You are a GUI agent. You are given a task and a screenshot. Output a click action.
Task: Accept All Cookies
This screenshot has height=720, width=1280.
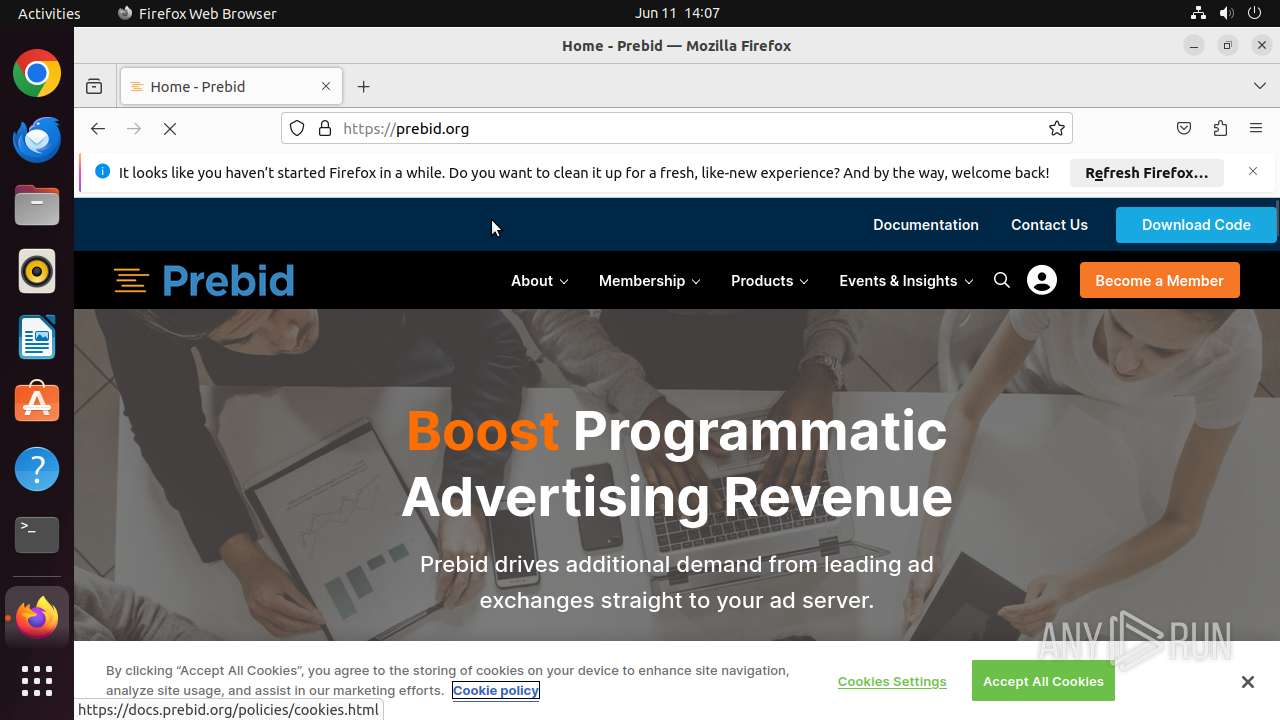tap(1043, 681)
